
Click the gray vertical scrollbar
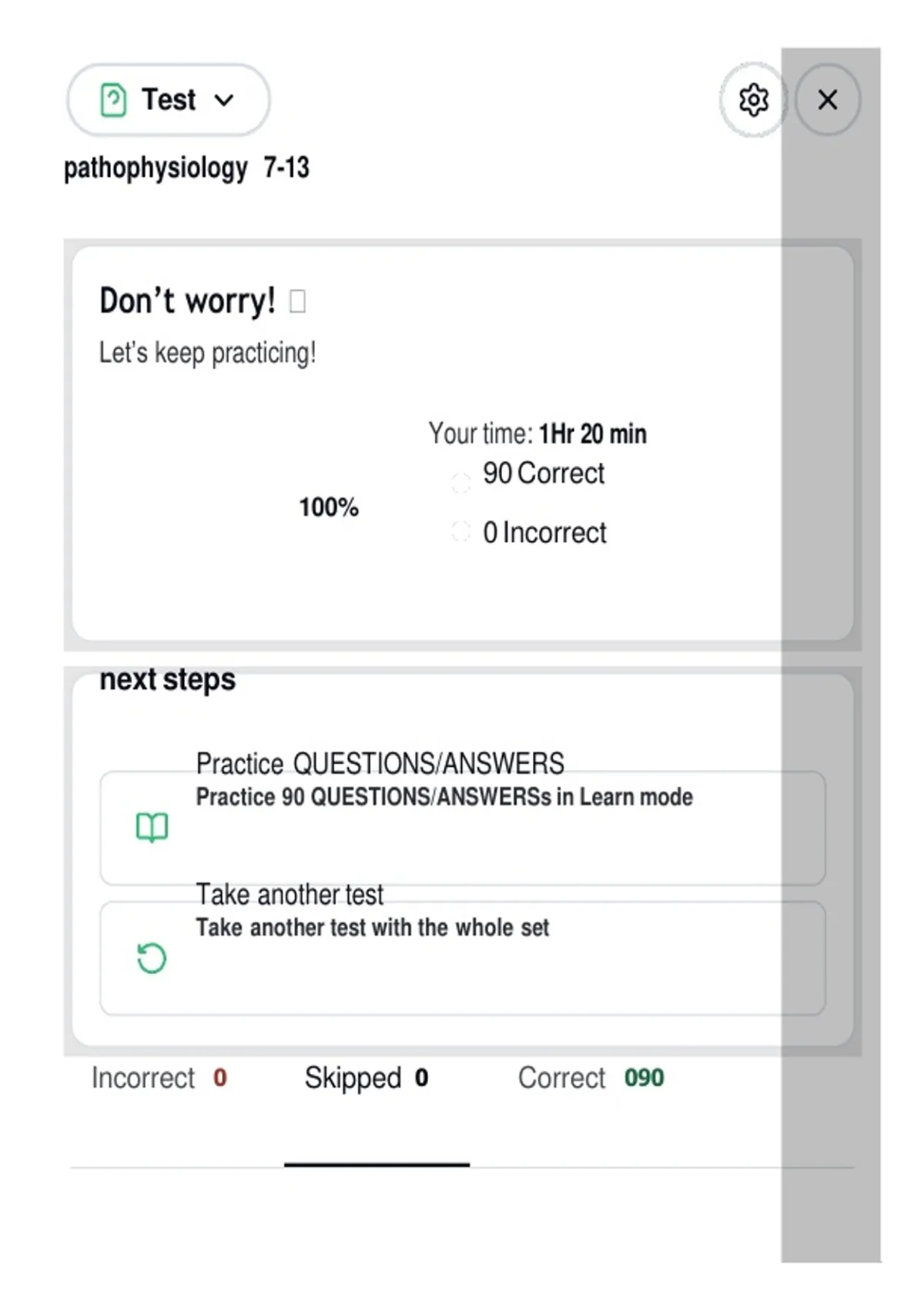click(831, 654)
